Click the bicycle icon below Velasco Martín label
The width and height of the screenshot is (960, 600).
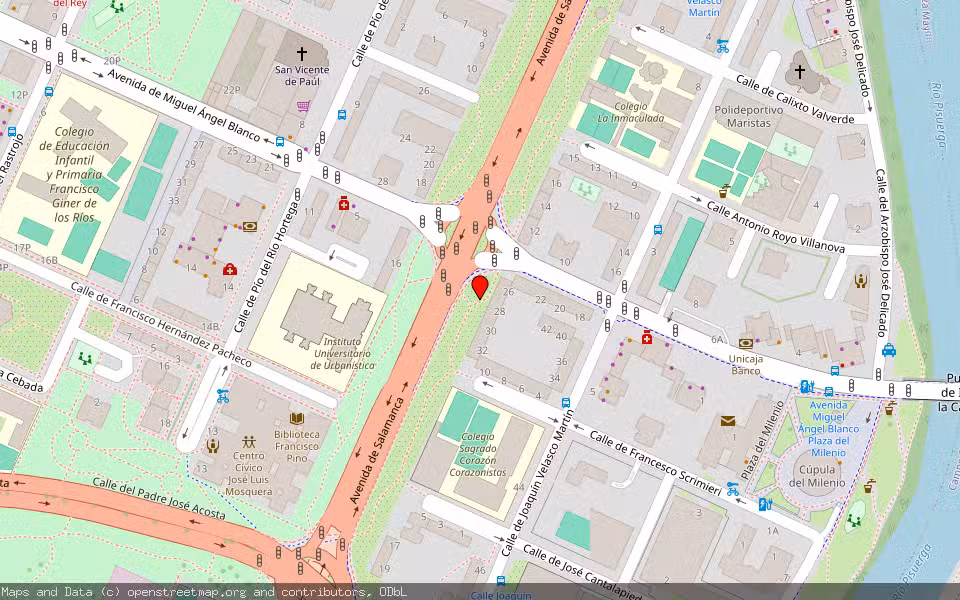tap(723, 46)
